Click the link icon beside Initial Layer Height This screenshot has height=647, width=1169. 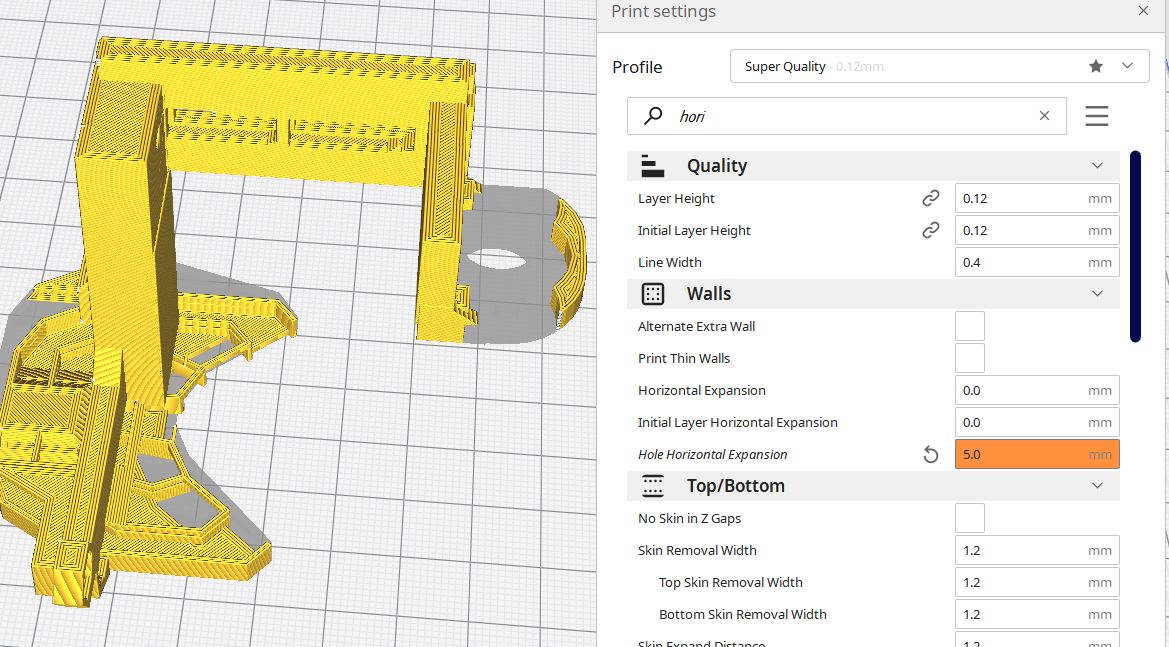931,230
